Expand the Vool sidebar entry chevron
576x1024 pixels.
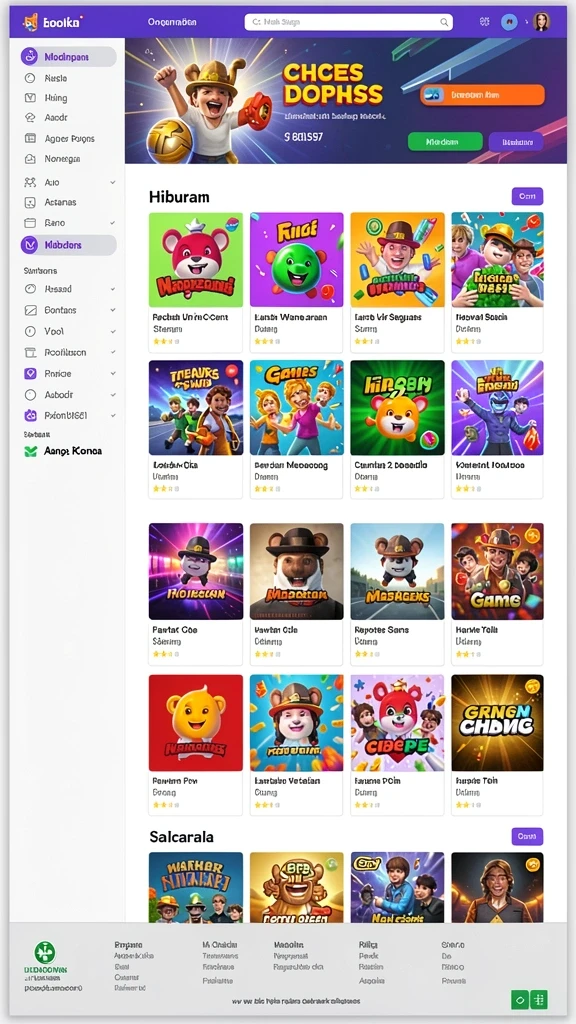tap(112, 332)
